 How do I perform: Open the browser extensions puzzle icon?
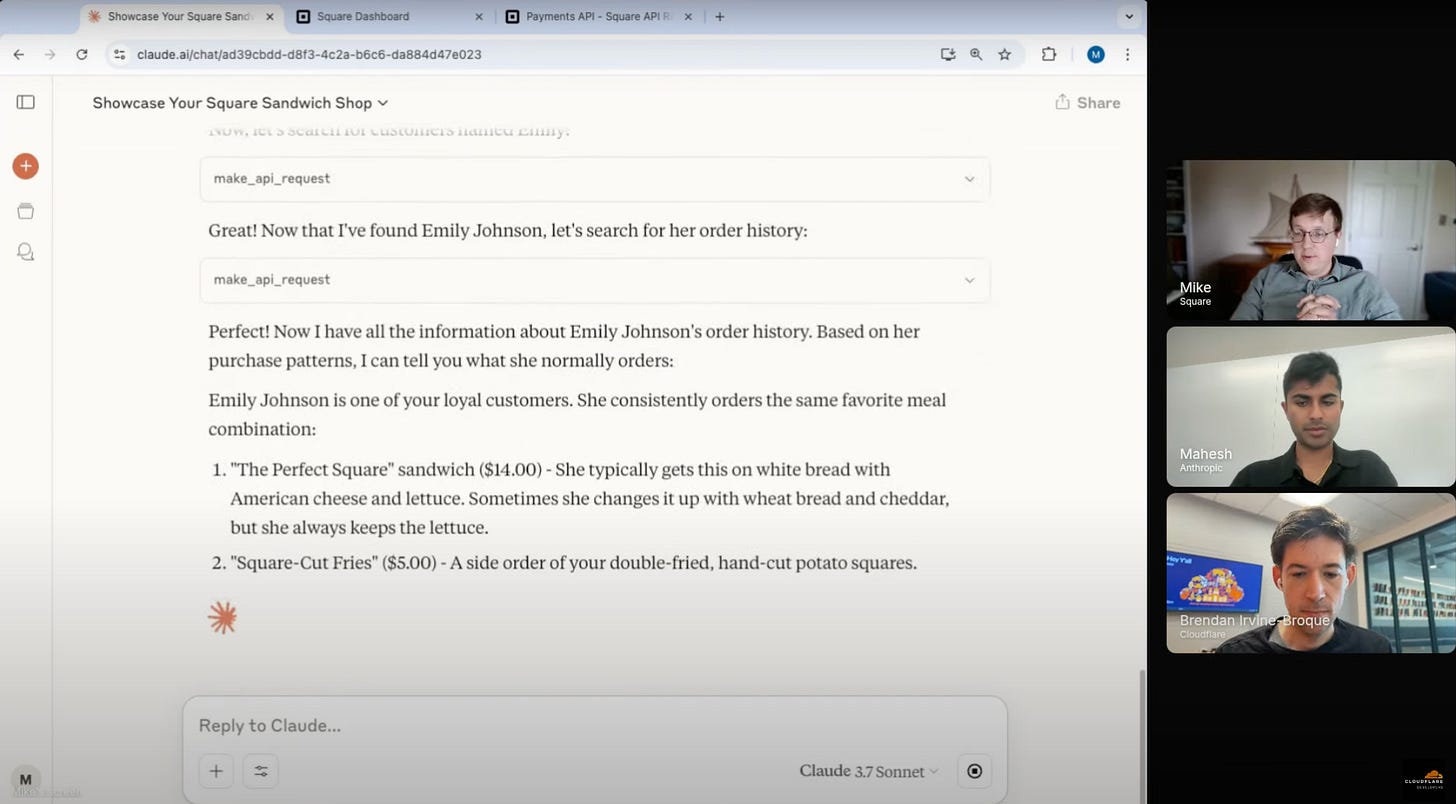coord(1049,54)
